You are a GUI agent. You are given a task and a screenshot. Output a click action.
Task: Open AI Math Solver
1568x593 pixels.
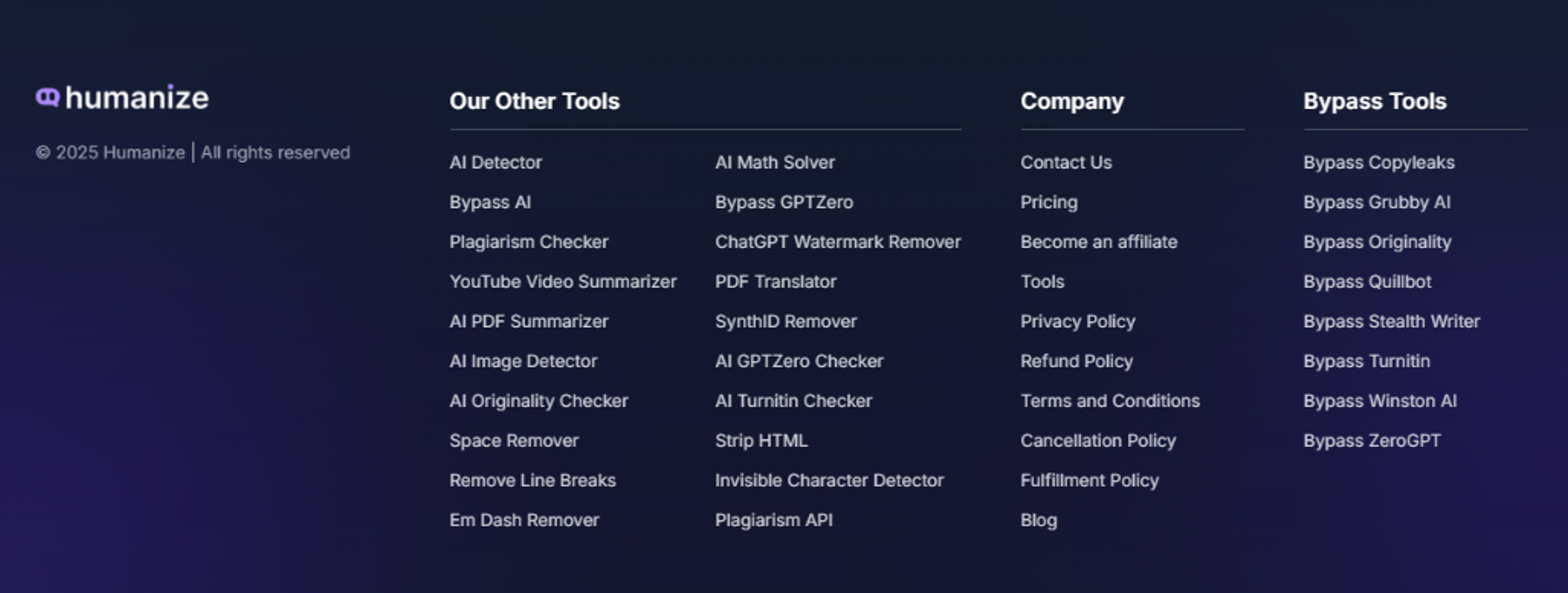(775, 162)
